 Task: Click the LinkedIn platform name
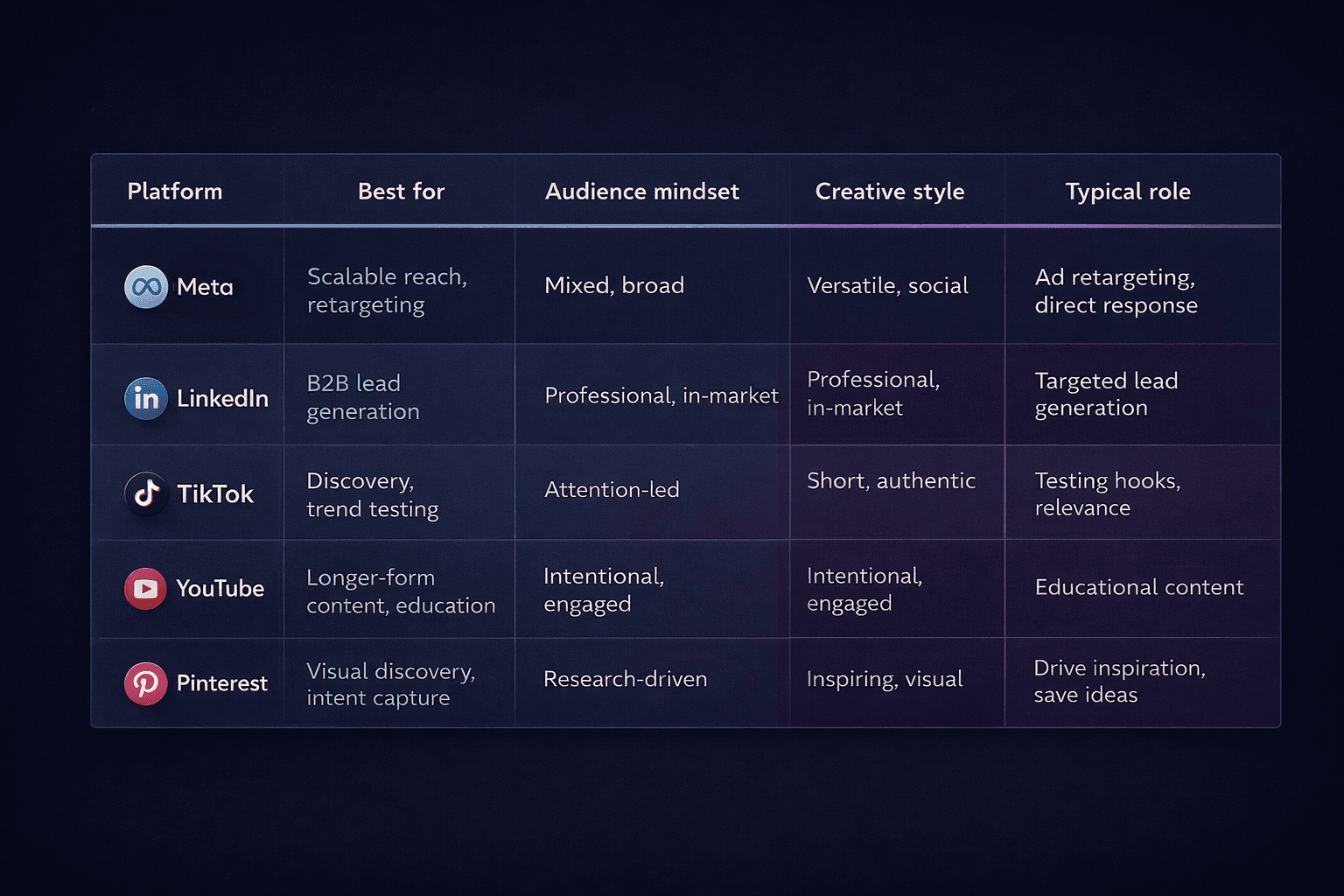click(222, 399)
